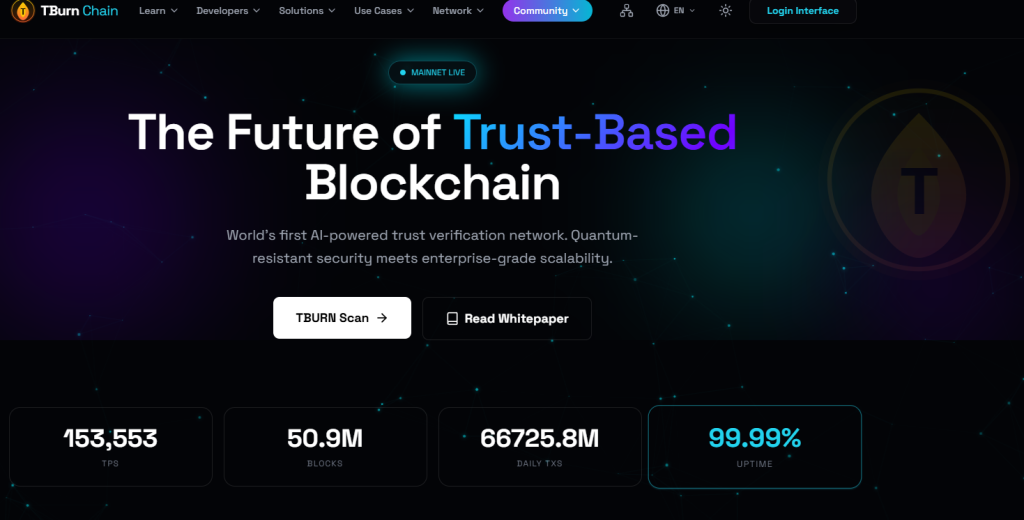Click the globe language icon
Screen dimensions: 1024x520
click(x=663, y=11)
